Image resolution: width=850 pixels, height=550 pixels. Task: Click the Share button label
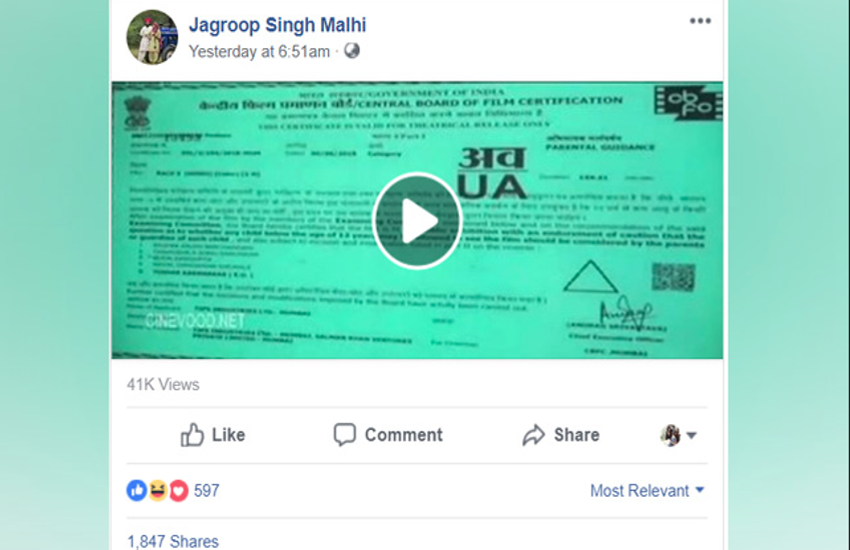click(x=576, y=435)
